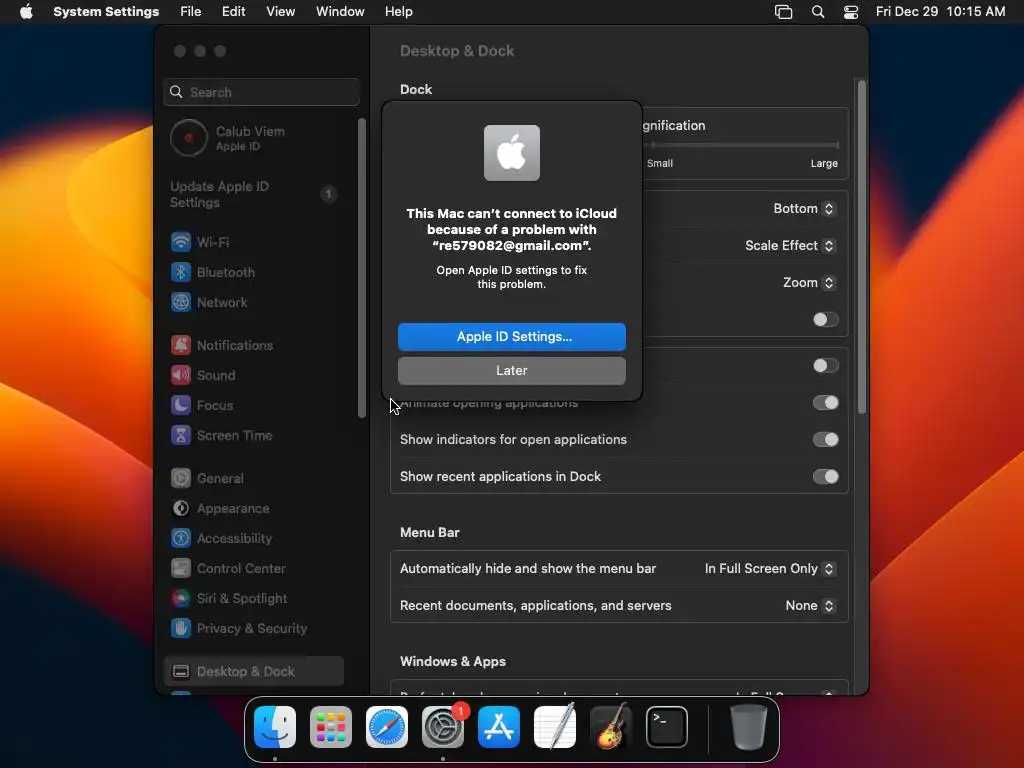Toggle Show indicators for open applications
Viewport: 1024px width, 768px height.
(x=825, y=440)
